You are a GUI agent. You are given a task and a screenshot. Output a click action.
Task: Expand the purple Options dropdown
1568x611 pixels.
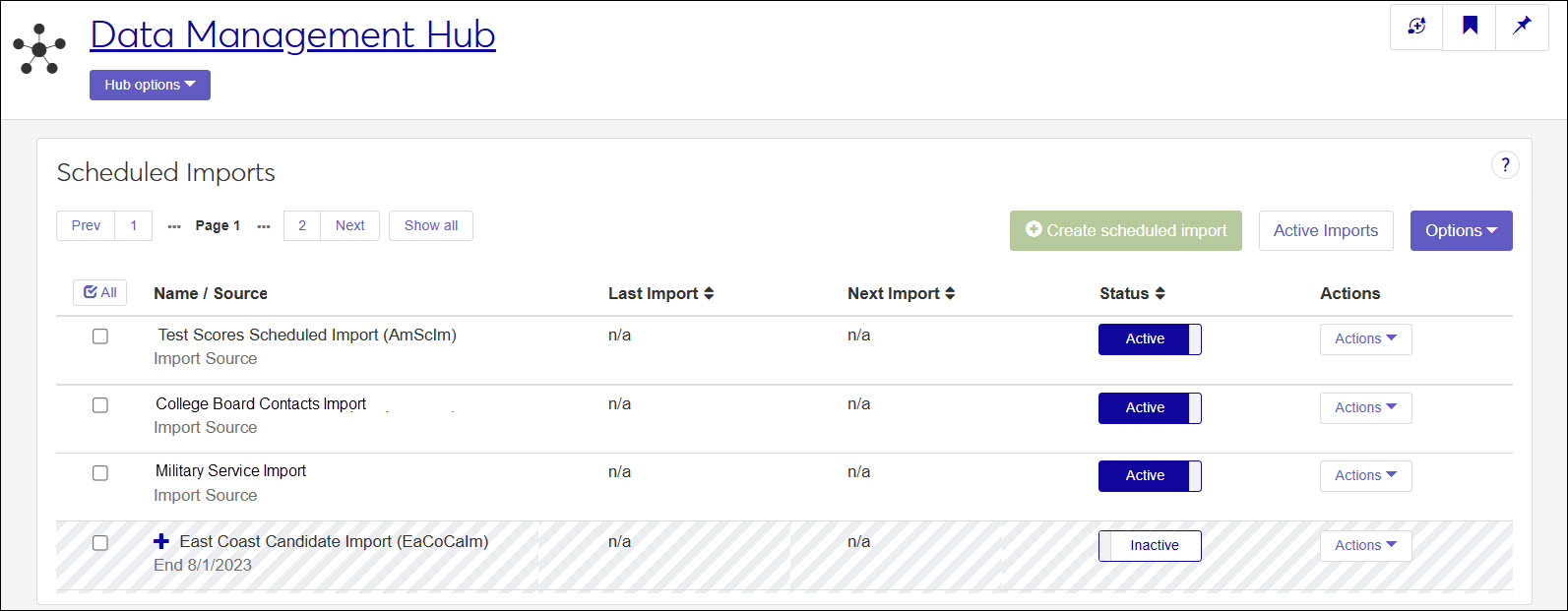click(x=1461, y=230)
